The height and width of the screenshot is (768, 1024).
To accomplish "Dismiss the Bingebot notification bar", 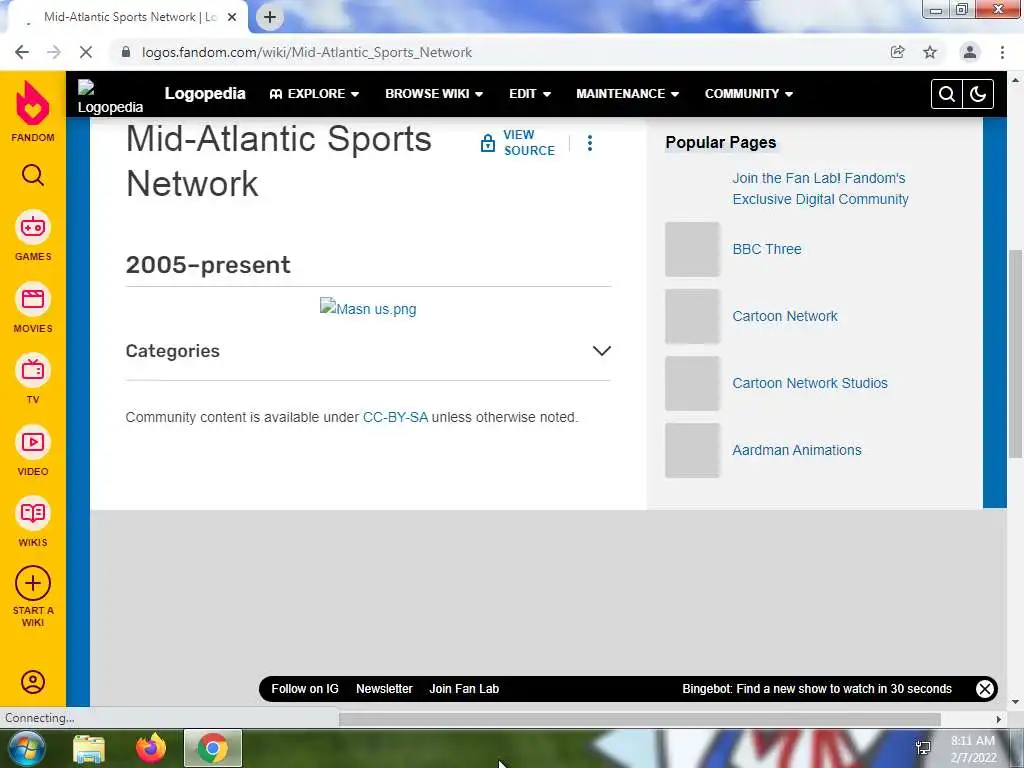I will pos(985,688).
